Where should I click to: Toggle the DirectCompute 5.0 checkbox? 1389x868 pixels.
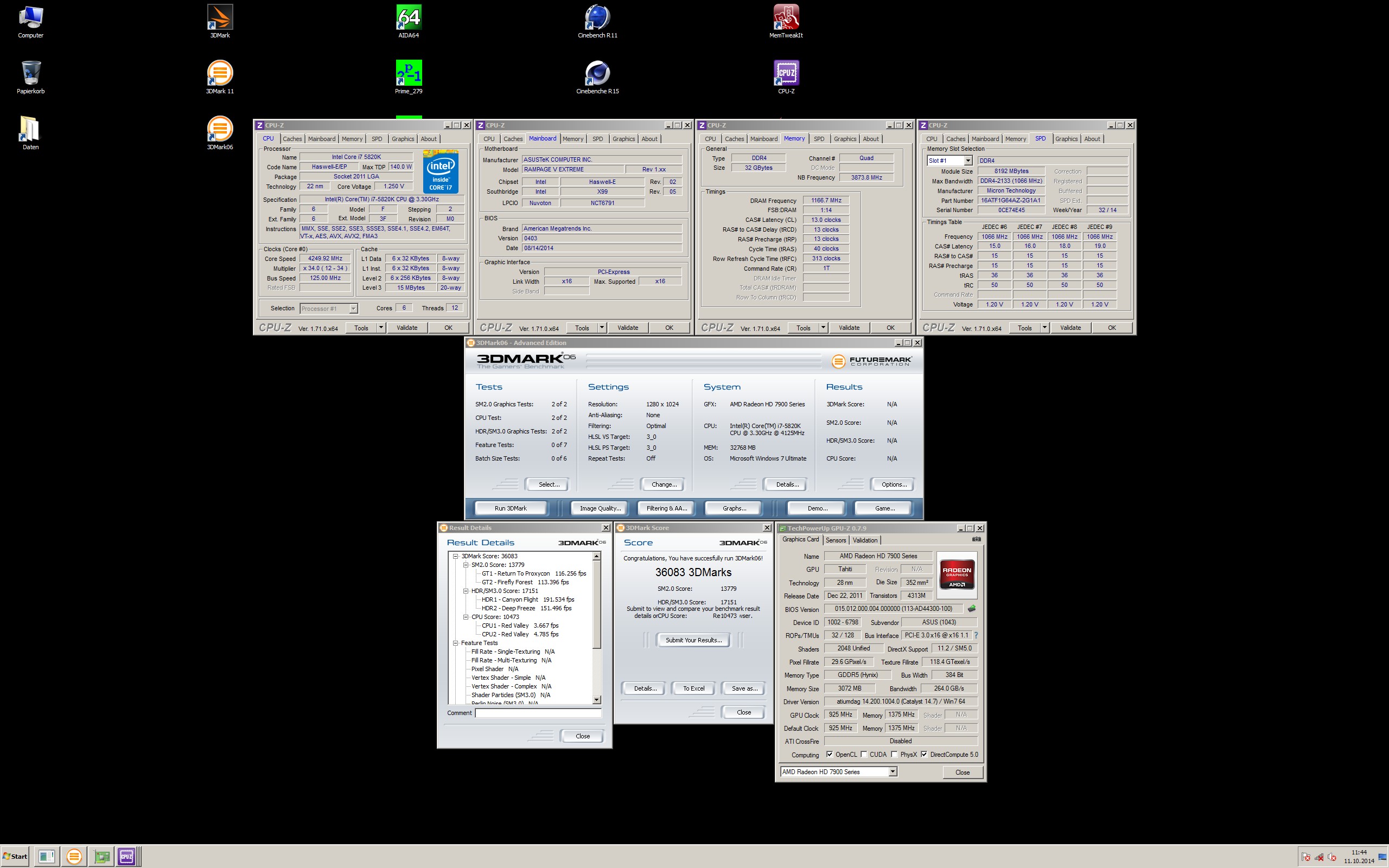point(924,754)
